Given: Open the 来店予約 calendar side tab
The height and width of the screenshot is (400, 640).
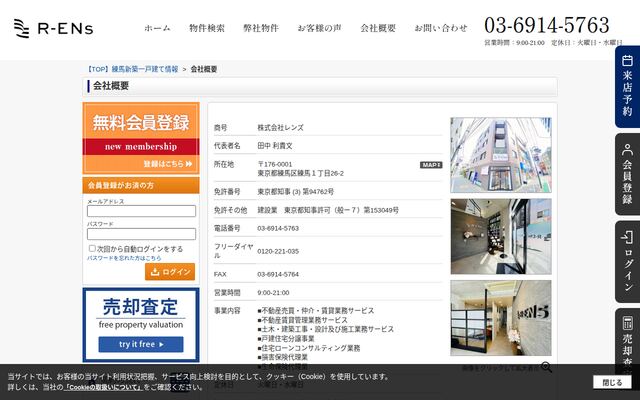Looking at the screenshot, I should click(x=627, y=87).
